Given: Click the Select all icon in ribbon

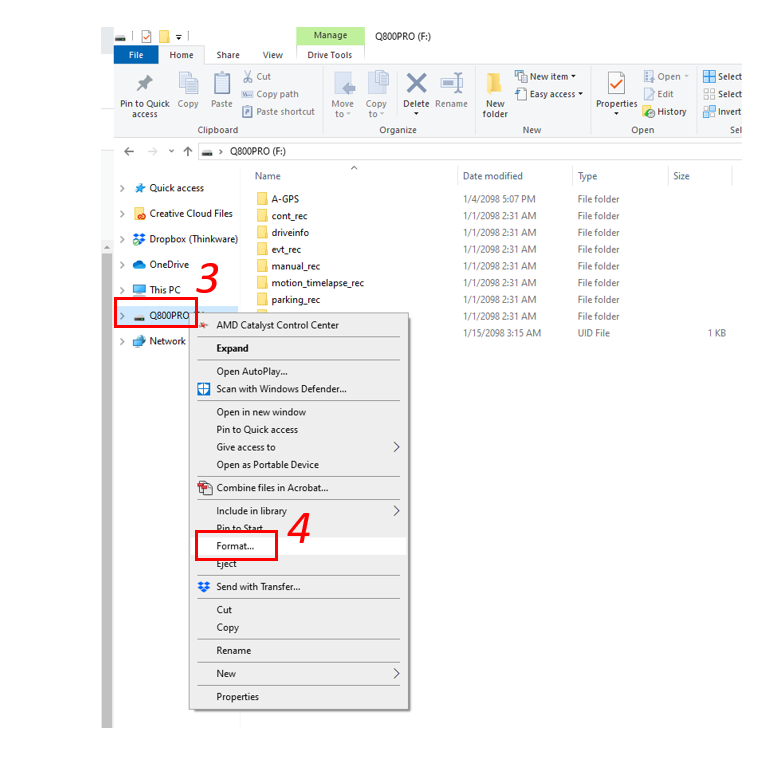Looking at the screenshot, I should [709, 76].
